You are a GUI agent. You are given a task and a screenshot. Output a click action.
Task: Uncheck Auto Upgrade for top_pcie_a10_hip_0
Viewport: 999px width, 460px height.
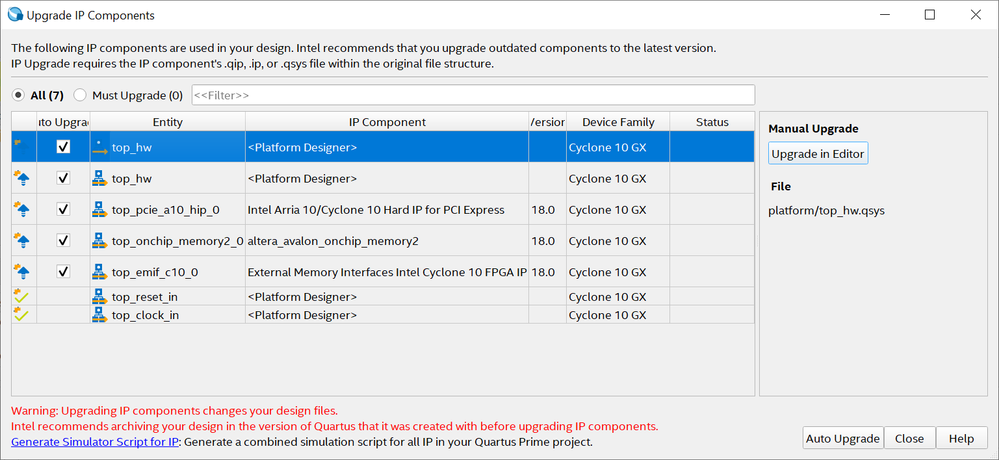click(x=64, y=209)
